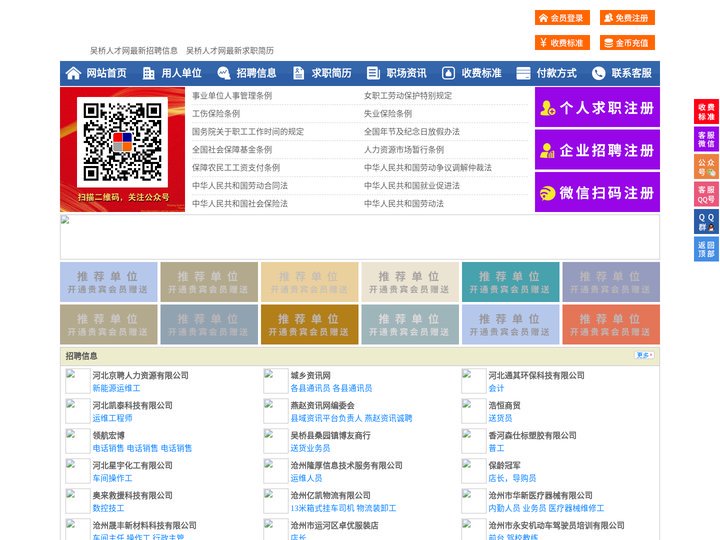Viewport: 720px width, 540px height.
Task: Open 招聘信息 navigation item
Action: [x=256, y=73]
